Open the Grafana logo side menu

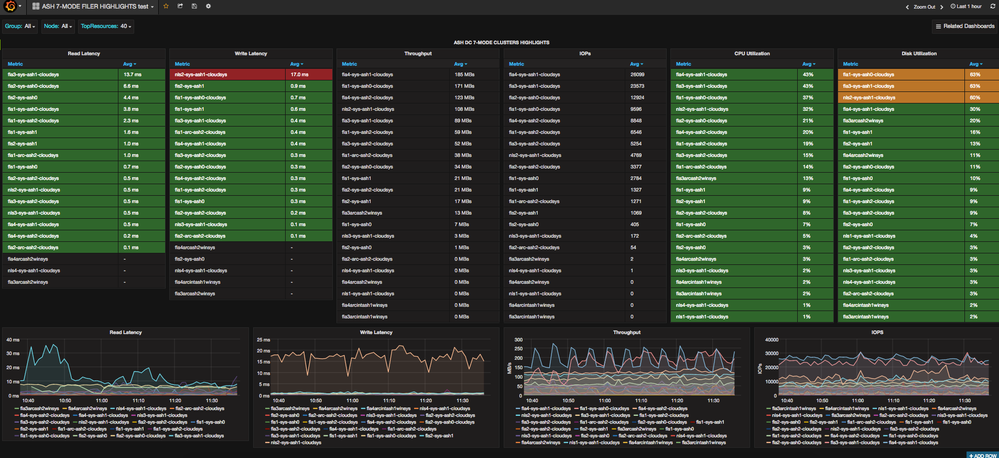tap(9, 6)
